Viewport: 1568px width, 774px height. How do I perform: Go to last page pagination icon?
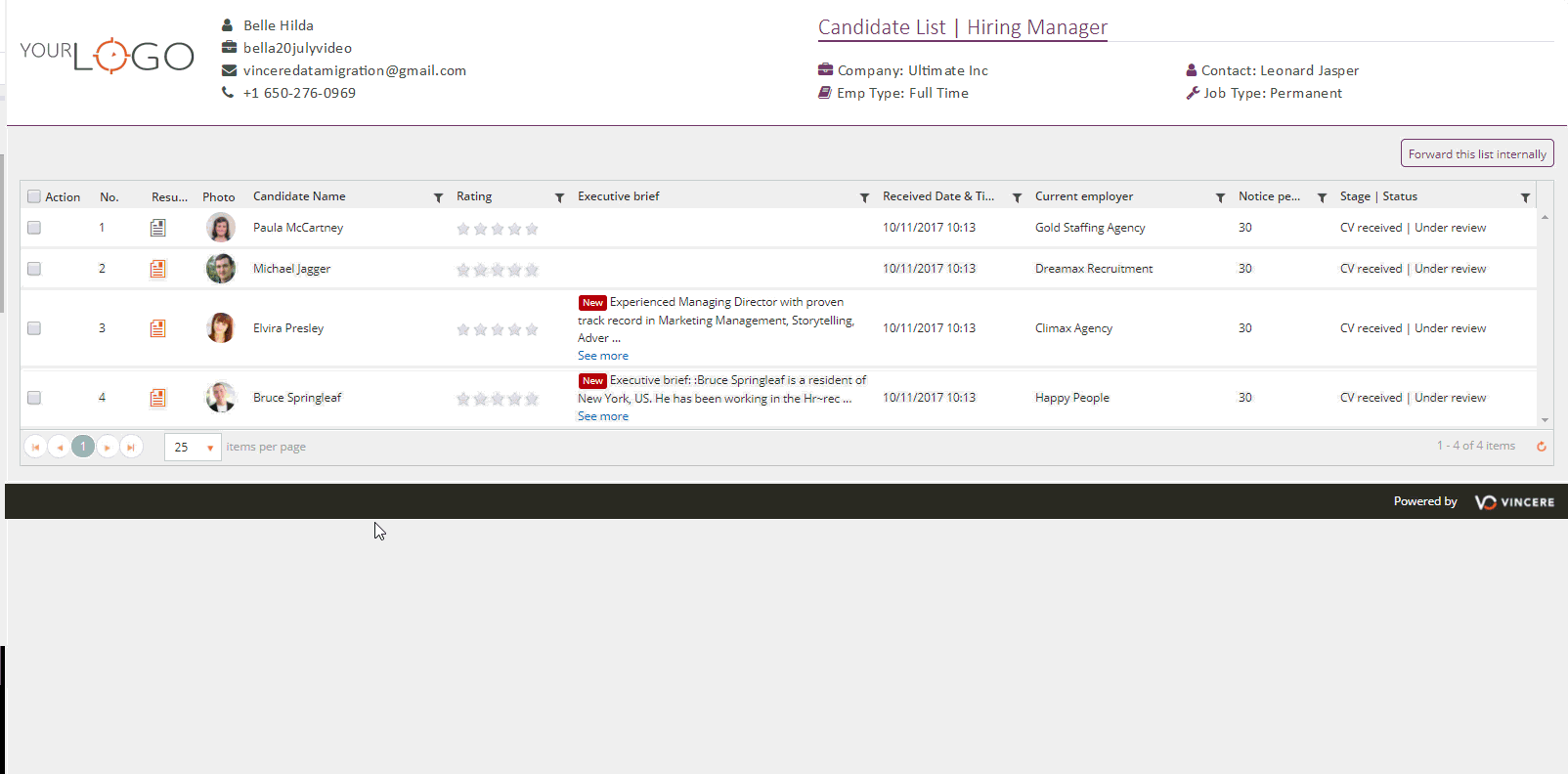pos(131,447)
